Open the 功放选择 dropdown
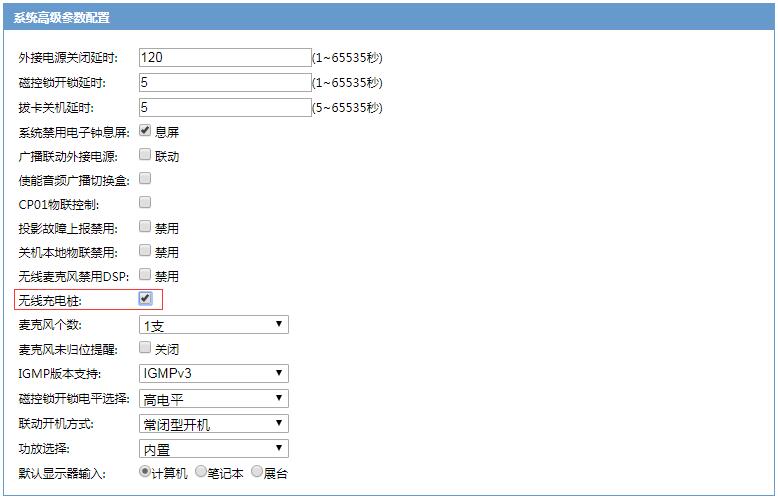The height and width of the screenshot is (499, 778). (x=213, y=449)
